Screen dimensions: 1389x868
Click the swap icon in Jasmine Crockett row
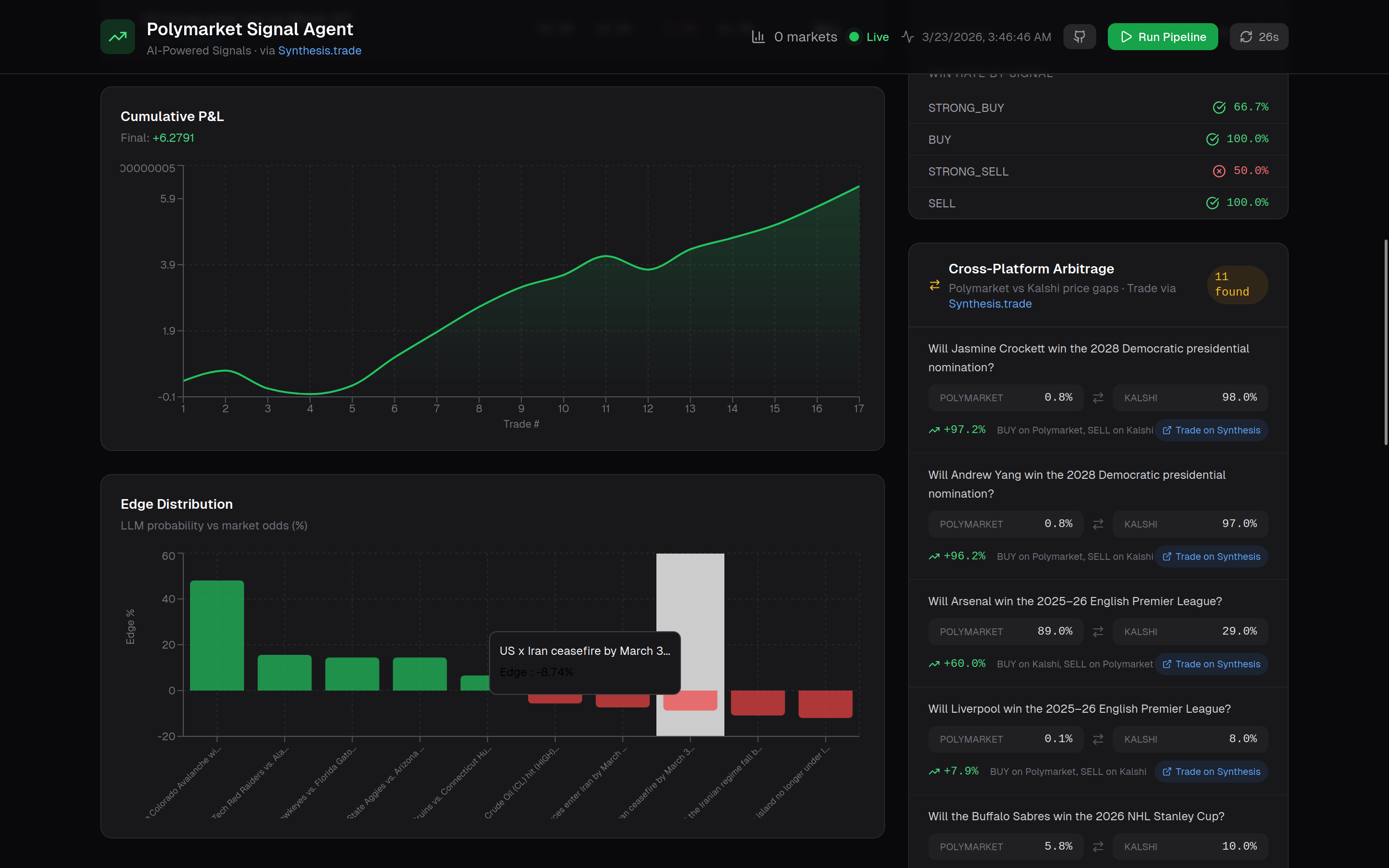click(1097, 398)
